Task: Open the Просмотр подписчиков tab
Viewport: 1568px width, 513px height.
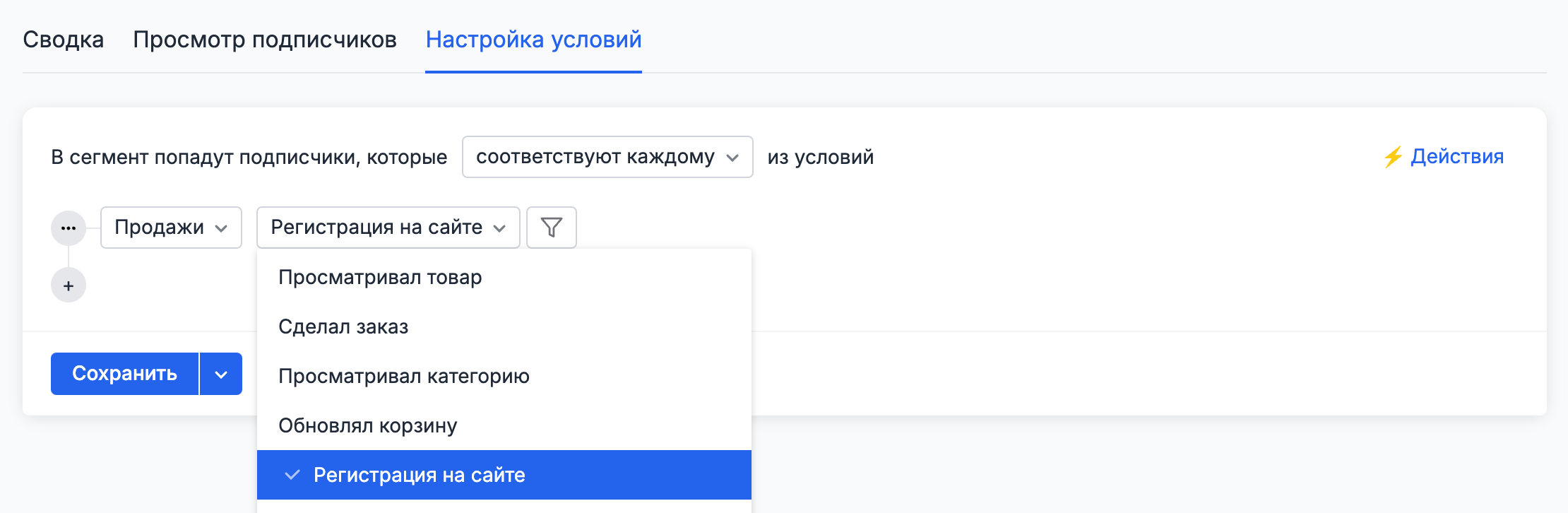Action: click(x=264, y=40)
